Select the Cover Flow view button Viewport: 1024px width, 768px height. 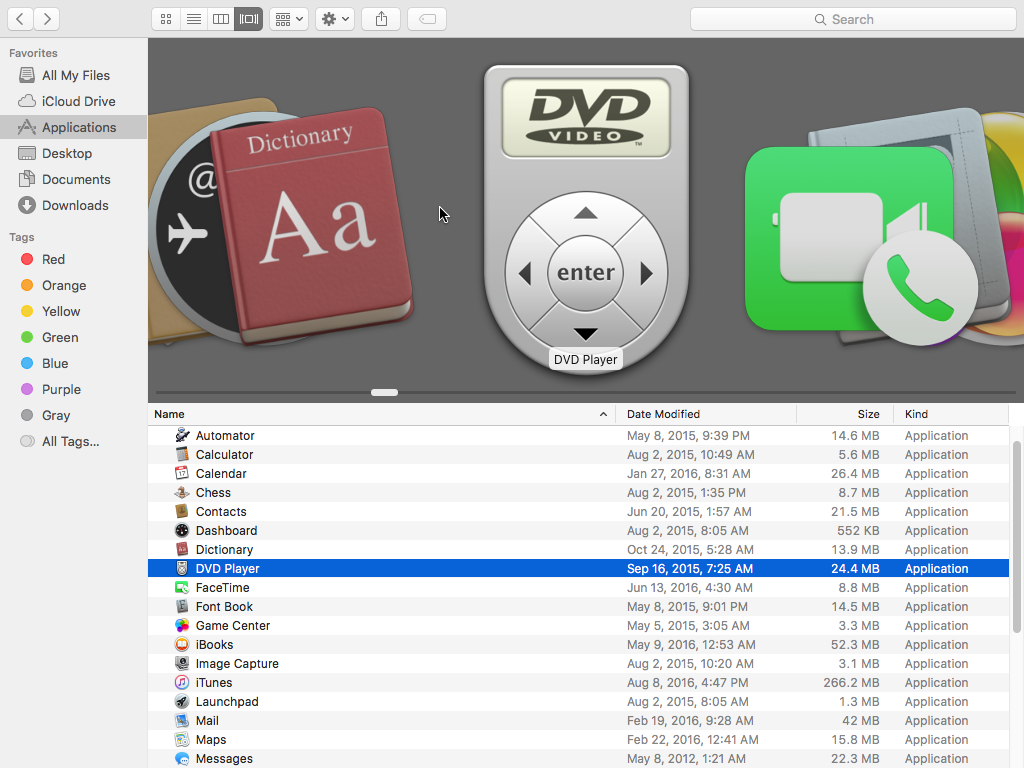click(x=249, y=19)
